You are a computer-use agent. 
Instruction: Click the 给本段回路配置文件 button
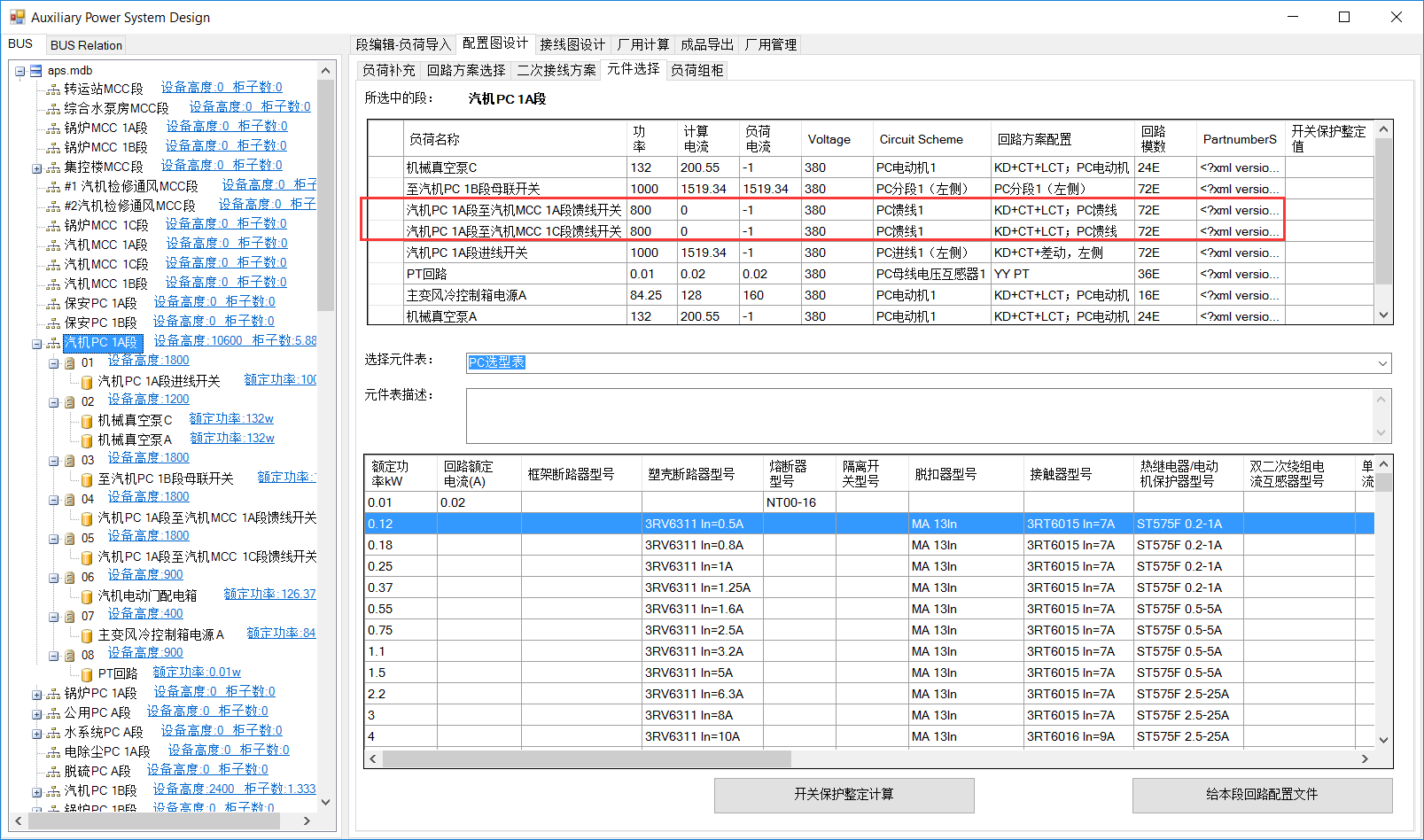click(x=1261, y=795)
